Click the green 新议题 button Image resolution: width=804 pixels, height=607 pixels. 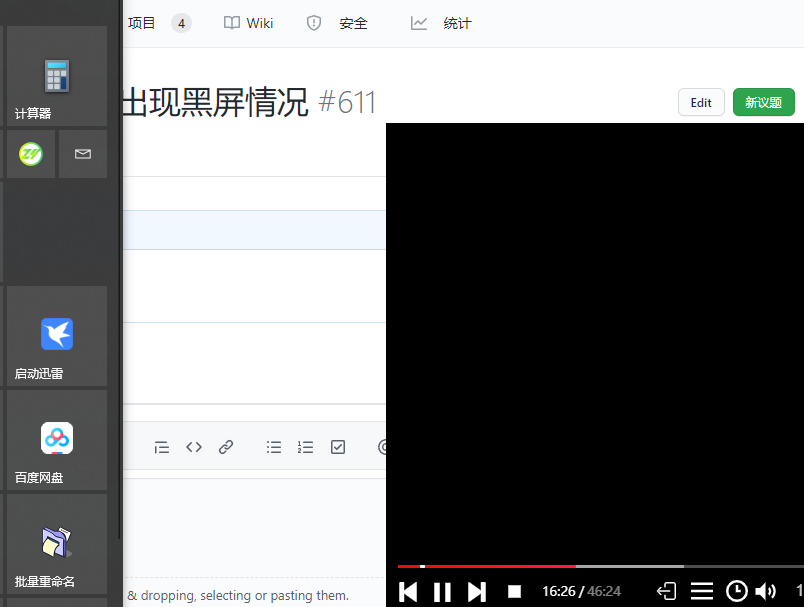763,103
